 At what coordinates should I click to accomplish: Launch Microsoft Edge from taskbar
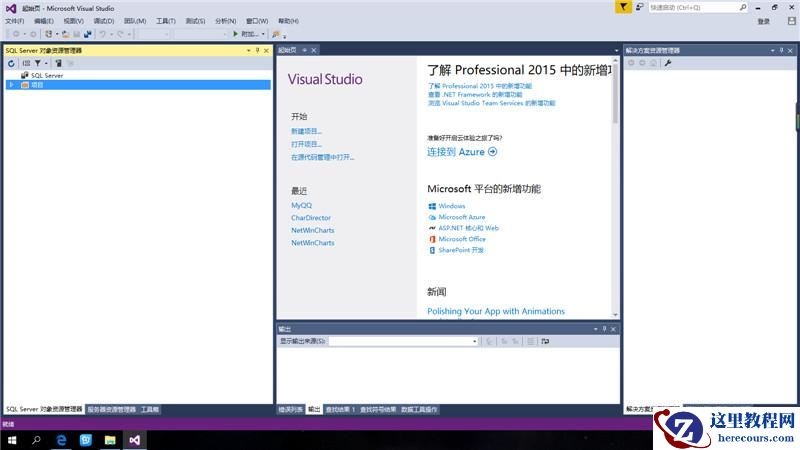coord(61,440)
